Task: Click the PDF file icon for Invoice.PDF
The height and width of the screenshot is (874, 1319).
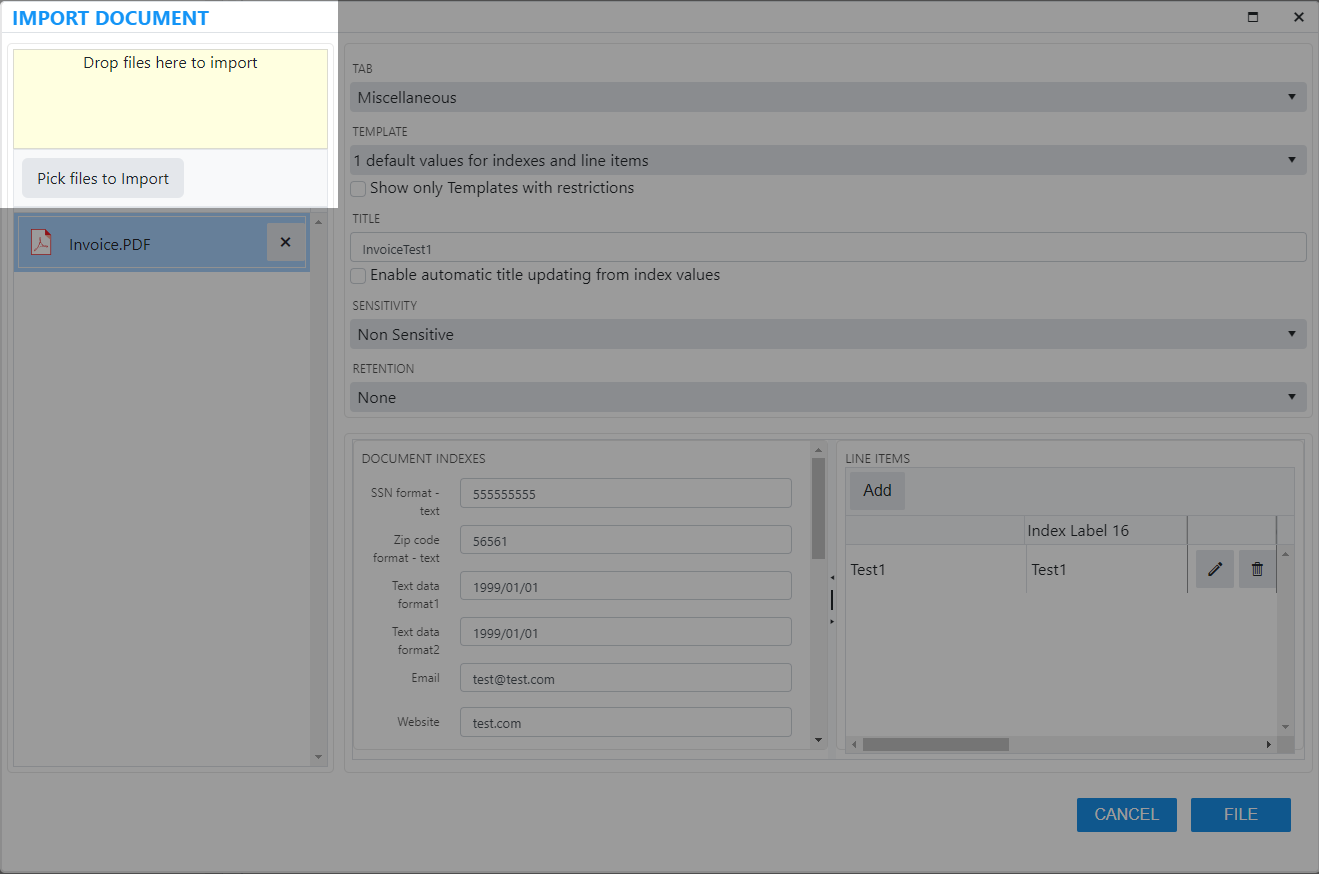Action: tap(41, 243)
